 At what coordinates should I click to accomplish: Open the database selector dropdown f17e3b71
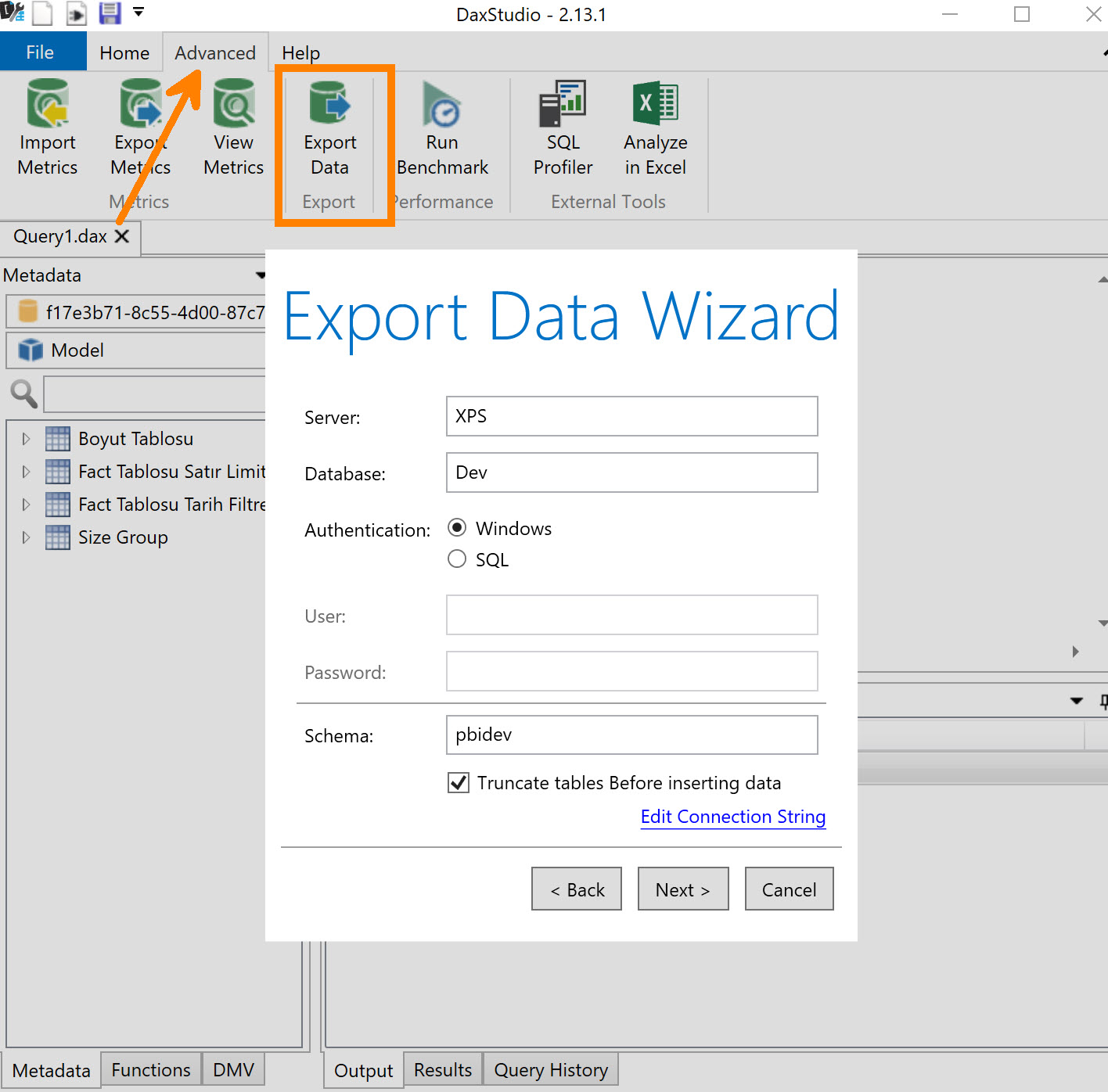pos(136,312)
